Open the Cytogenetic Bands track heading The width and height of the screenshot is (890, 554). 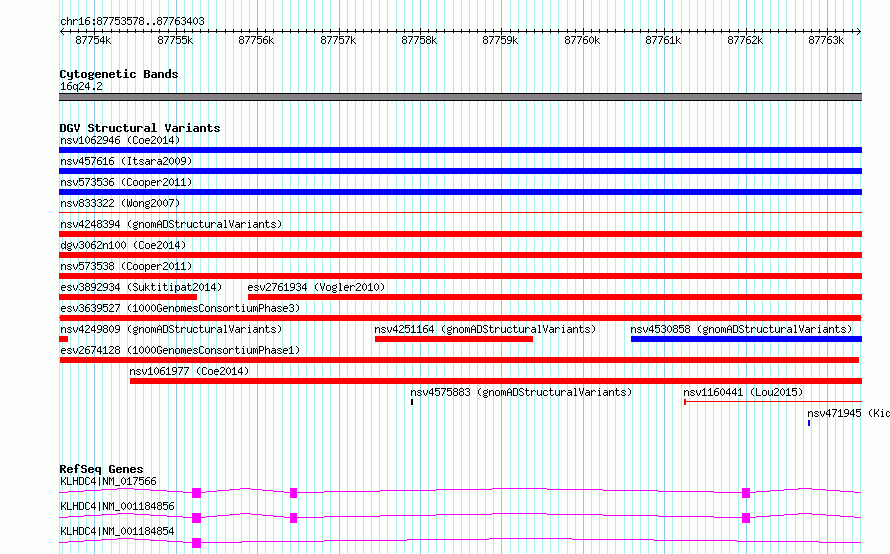[119, 74]
